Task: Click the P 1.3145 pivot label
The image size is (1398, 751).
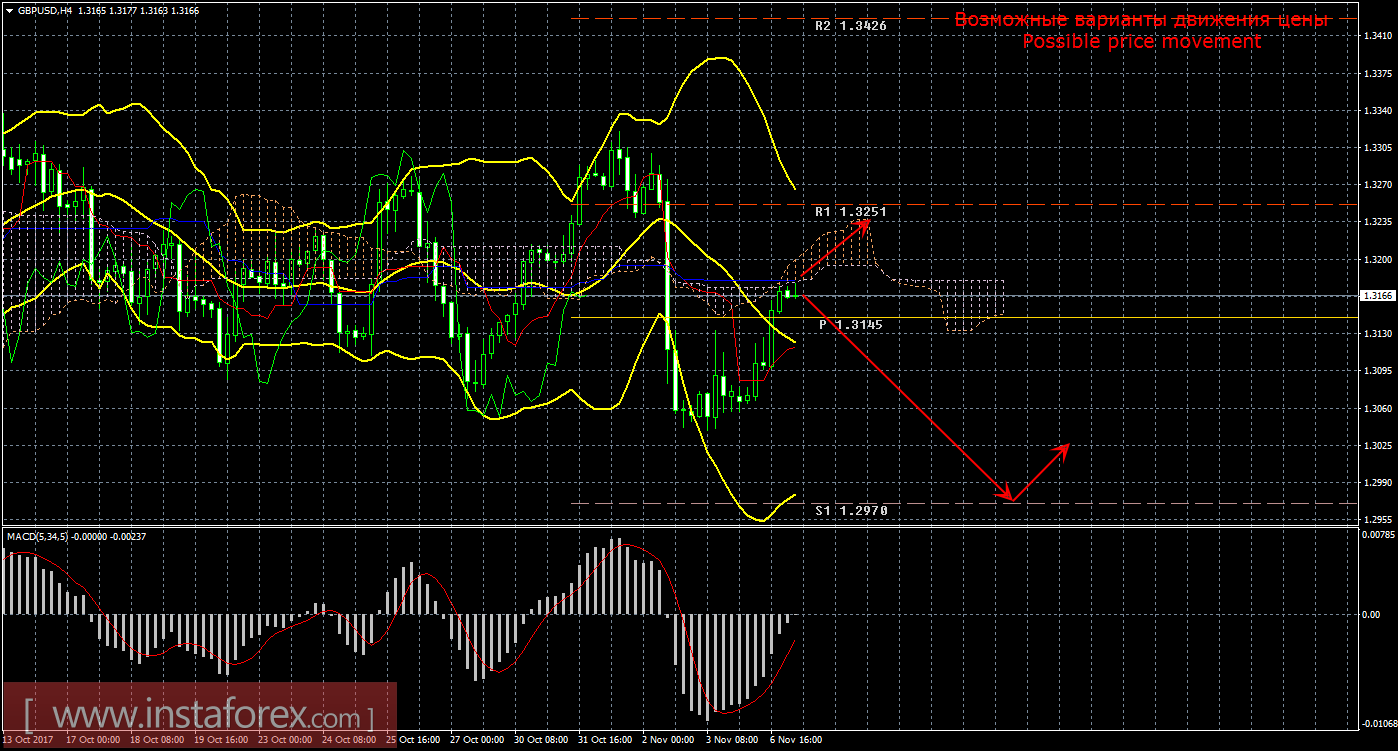Action: 850,325
